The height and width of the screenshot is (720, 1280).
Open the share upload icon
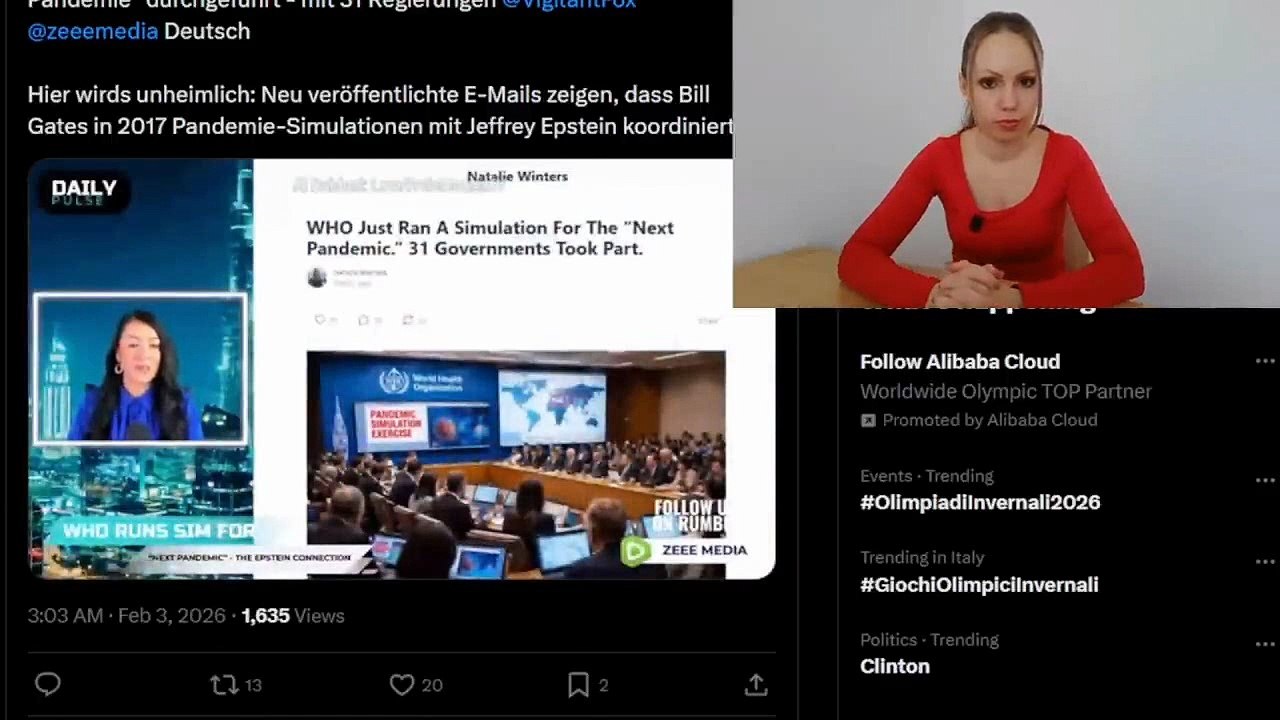click(x=756, y=684)
